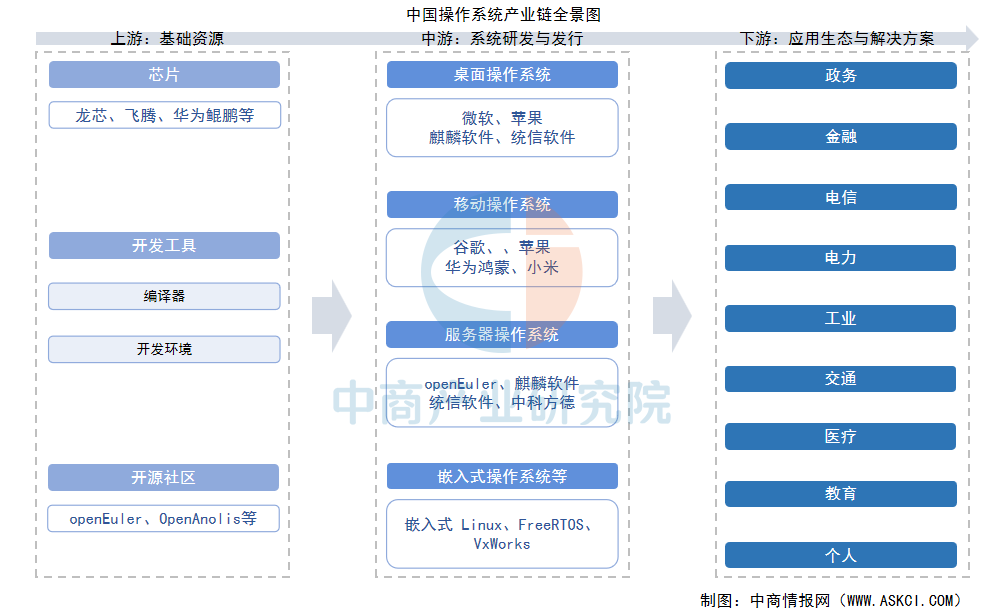The image size is (1005, 614).
Task: Choose the 工业 bar
Action: (x=840, y=319)
